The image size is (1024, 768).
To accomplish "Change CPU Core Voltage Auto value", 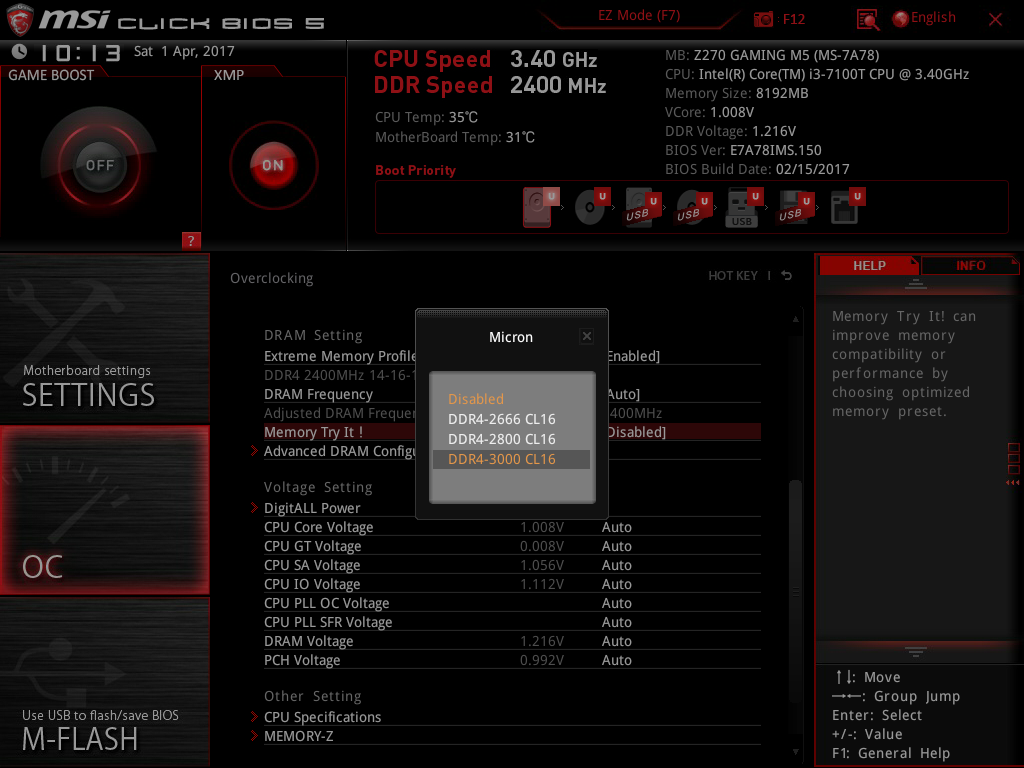I will [x=616, y=527].
